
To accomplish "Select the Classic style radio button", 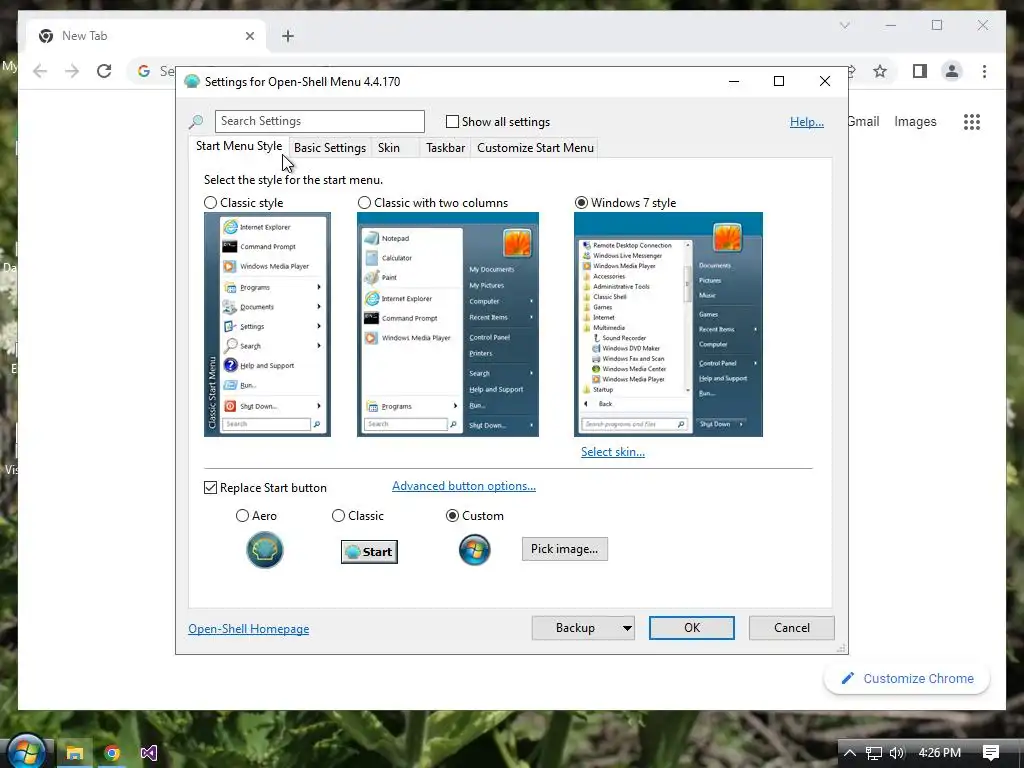I will point(210,202).
